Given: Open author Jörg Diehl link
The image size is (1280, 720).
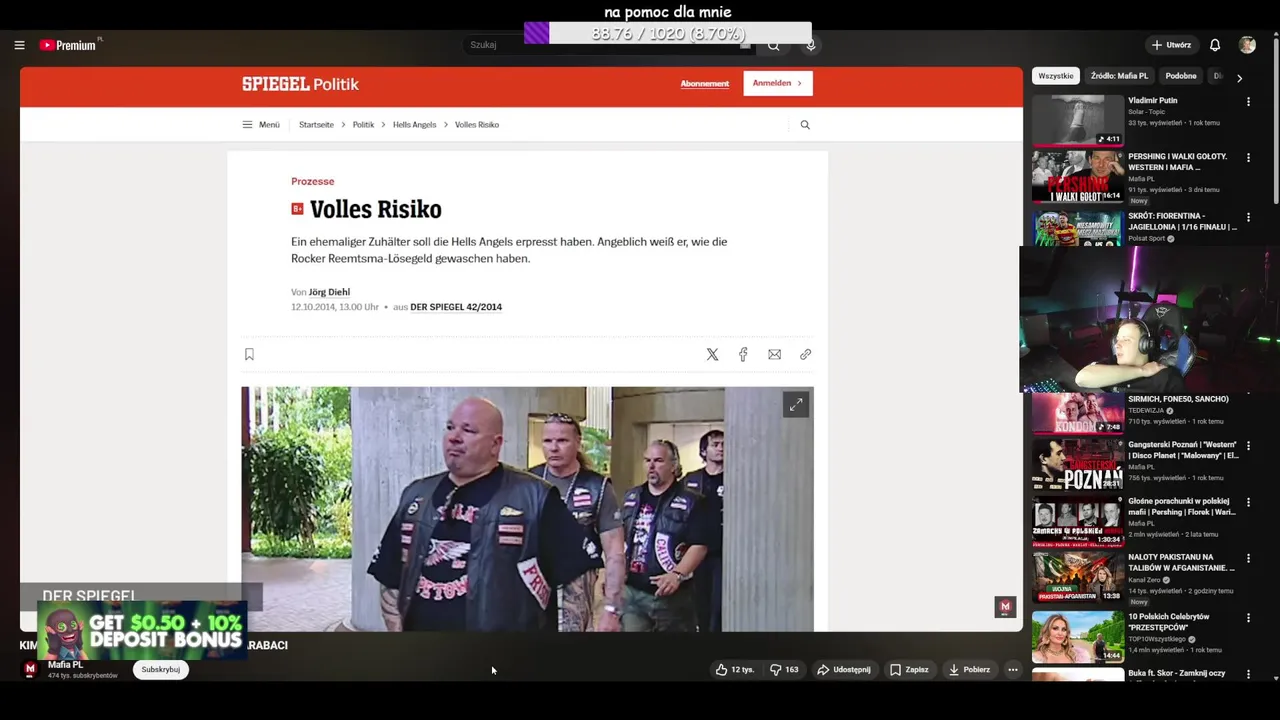Looking at the screenshot, I should [329, 292].
